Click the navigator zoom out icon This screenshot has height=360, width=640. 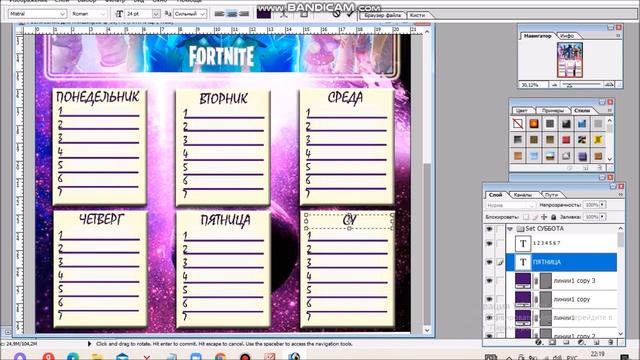[x=555, y=85]
